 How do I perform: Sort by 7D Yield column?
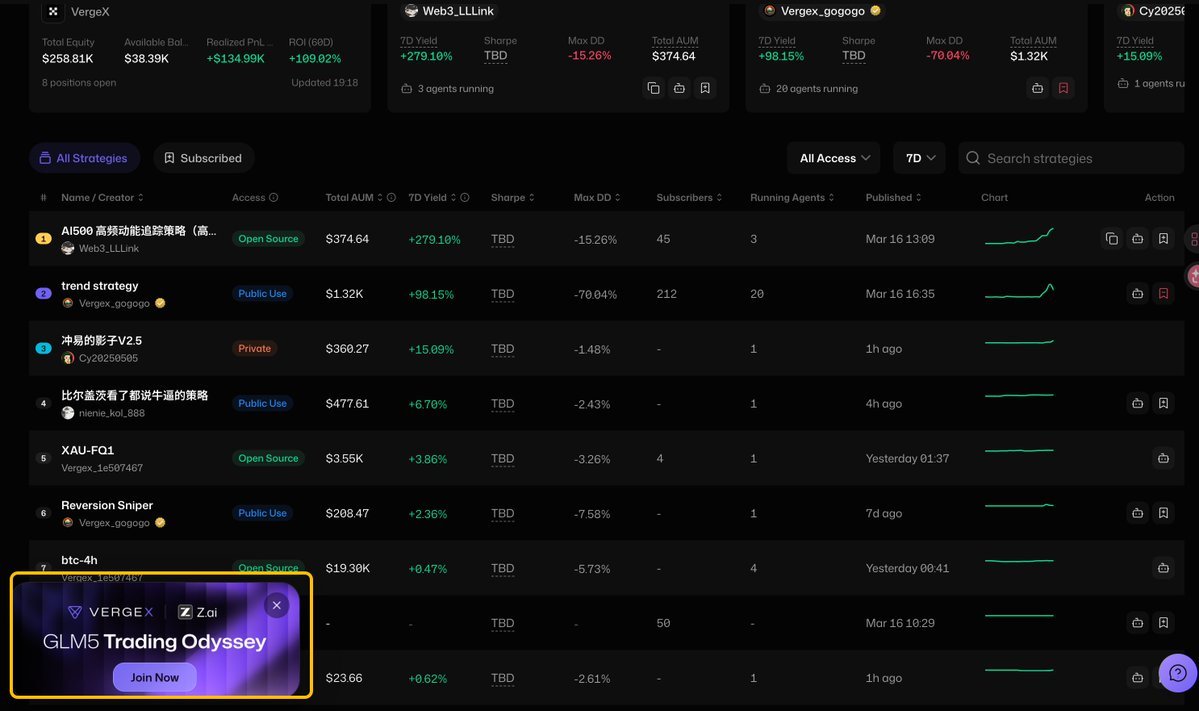pos(432,197)
